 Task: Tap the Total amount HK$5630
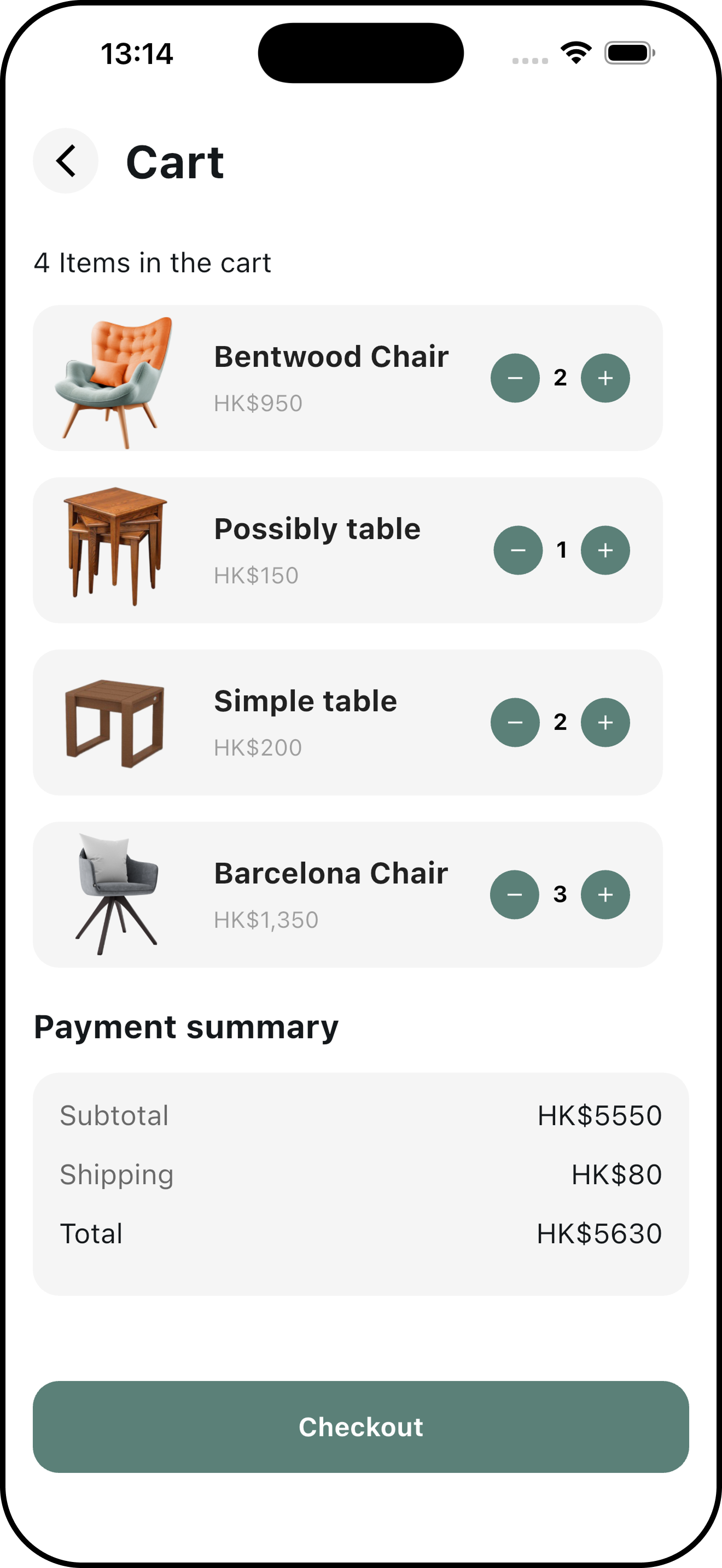click(x=599, y=1234)
